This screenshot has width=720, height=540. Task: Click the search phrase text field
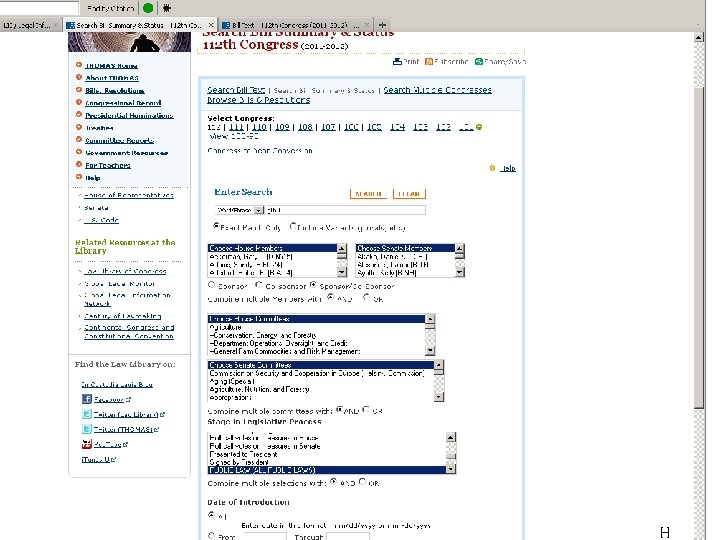(x=345, y=210)
